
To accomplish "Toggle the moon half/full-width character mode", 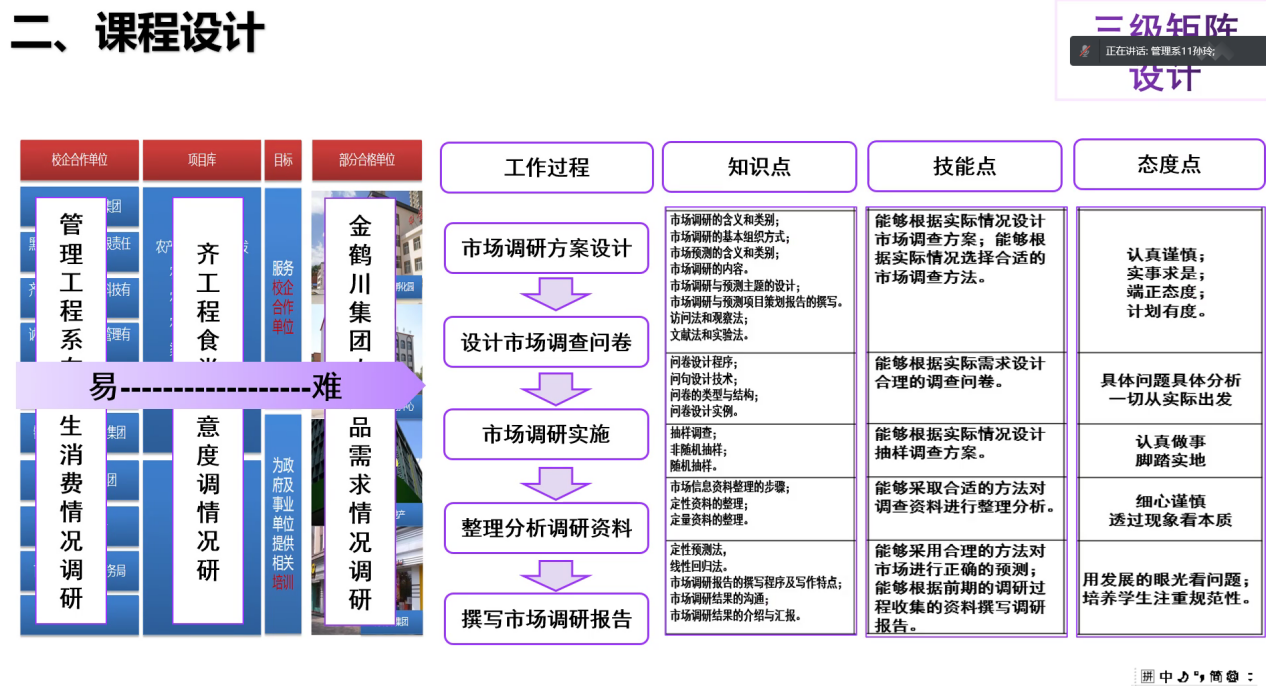I will 1183,677.
